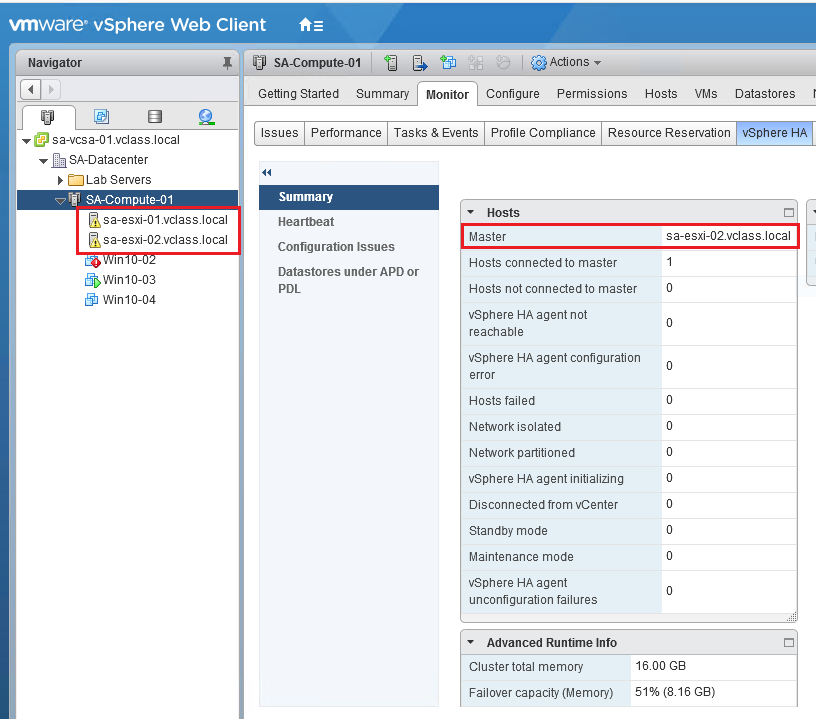Click the Add Host toolbar icon

[x=391, y=63]
